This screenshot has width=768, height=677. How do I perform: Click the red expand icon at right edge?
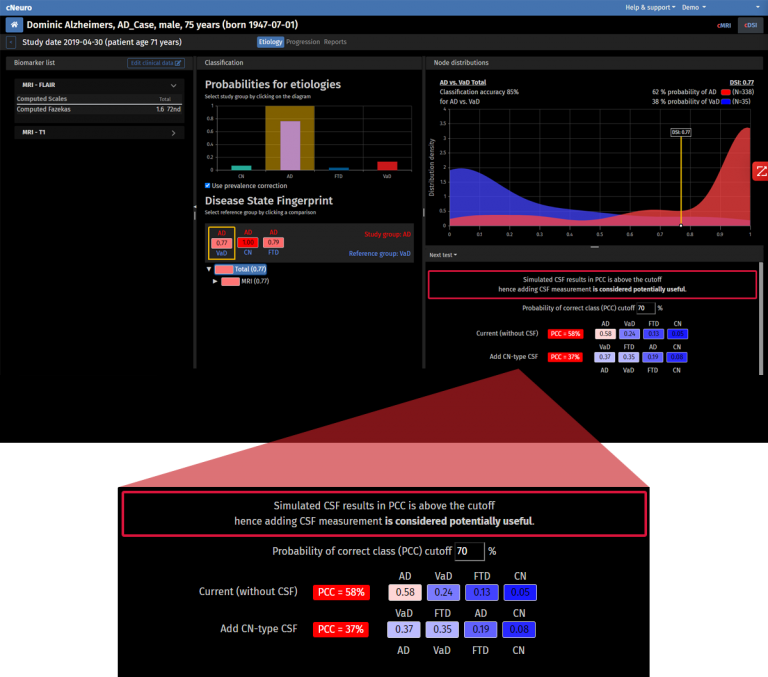(761, 171)
